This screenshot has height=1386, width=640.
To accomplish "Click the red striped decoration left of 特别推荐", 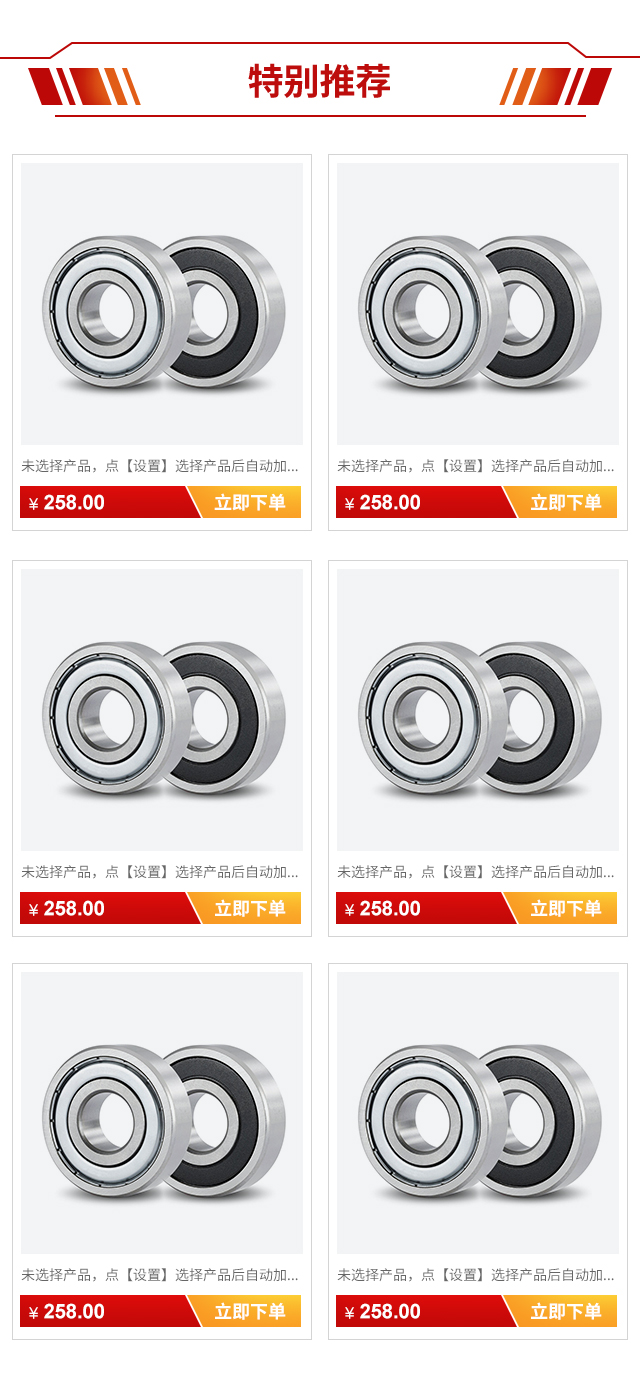I will pyautogui.click(x=84, y=86).
